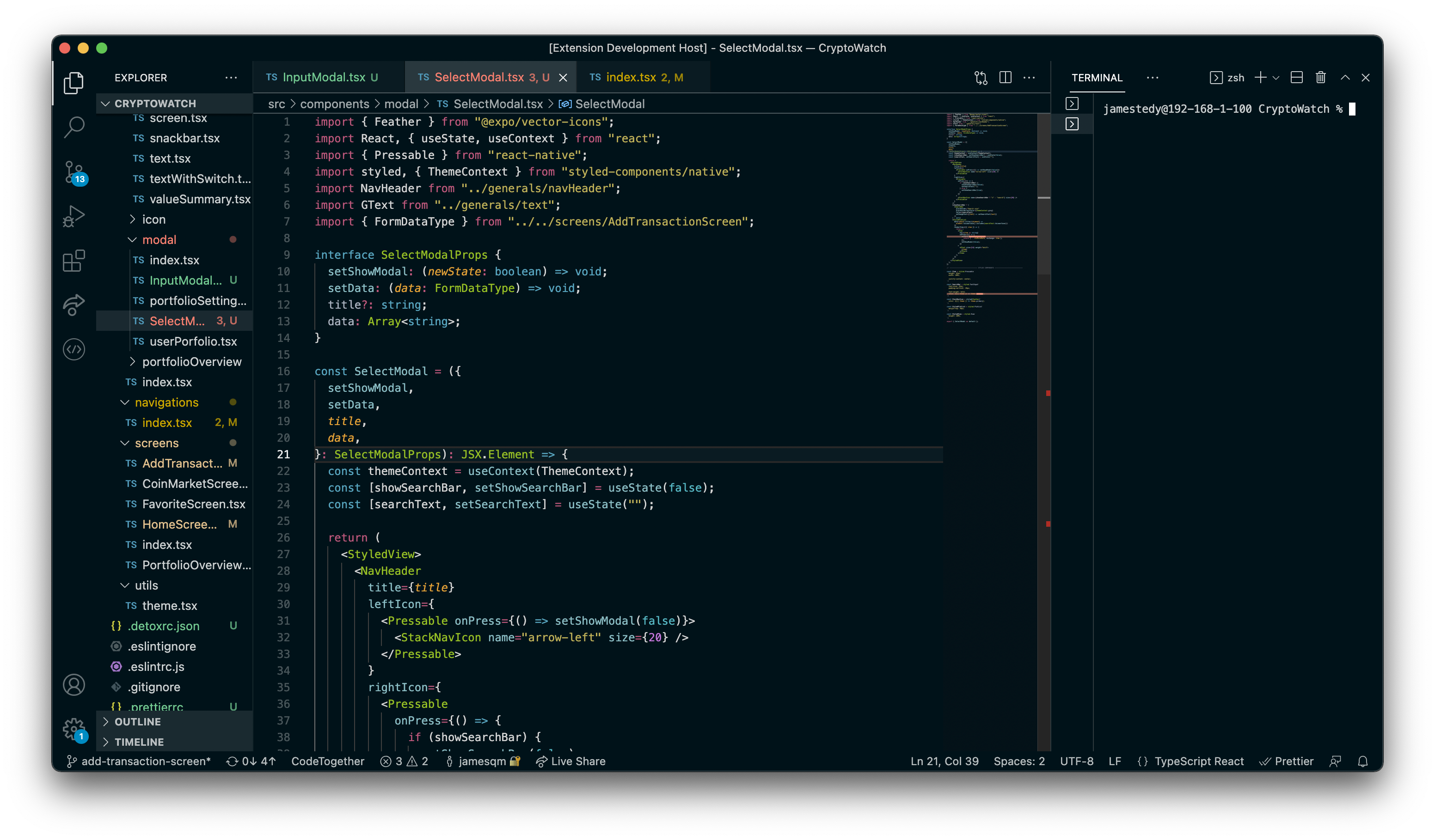Screen dimensions: 1435x840
Task: Click the feedback icon in status bar
Action: point(1335,761)
